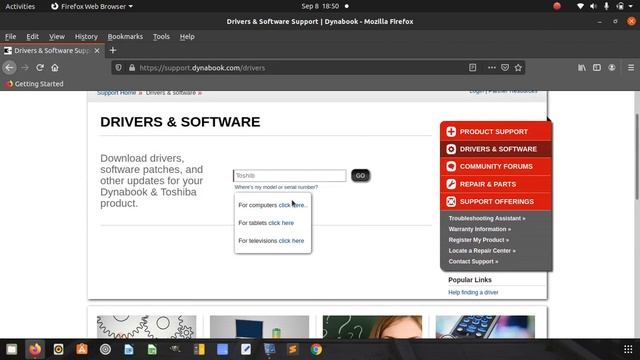The height and width of the screenshot is (360, 640).
Task: Open Files from the dock
Action: tap(11, 349)
